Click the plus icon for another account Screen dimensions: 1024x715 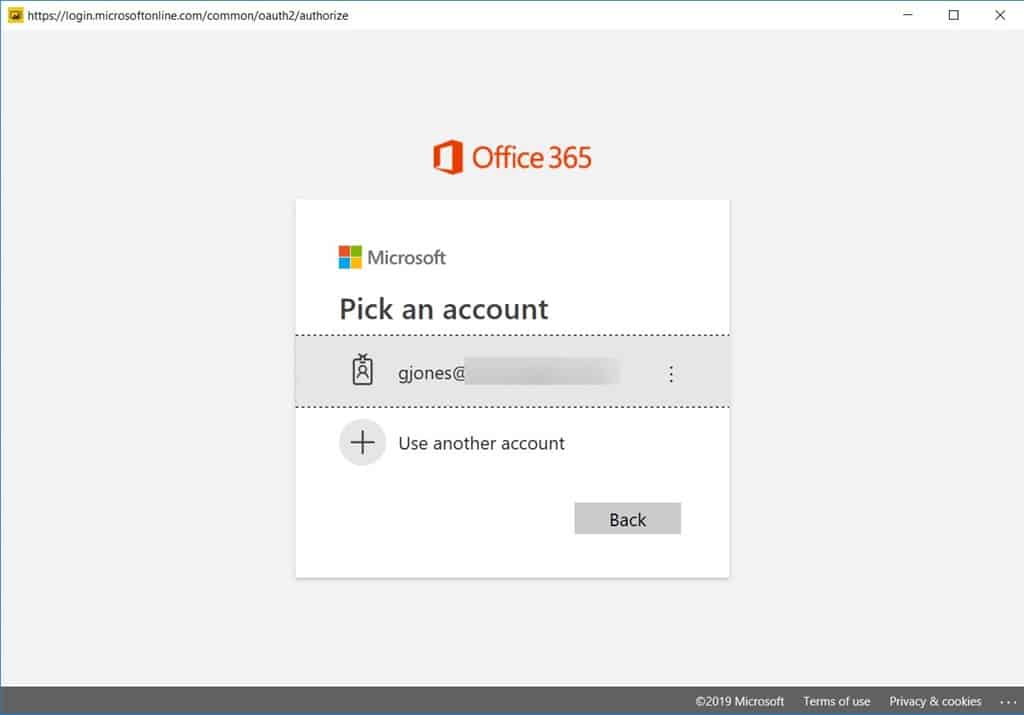click(x=362, y=442)
